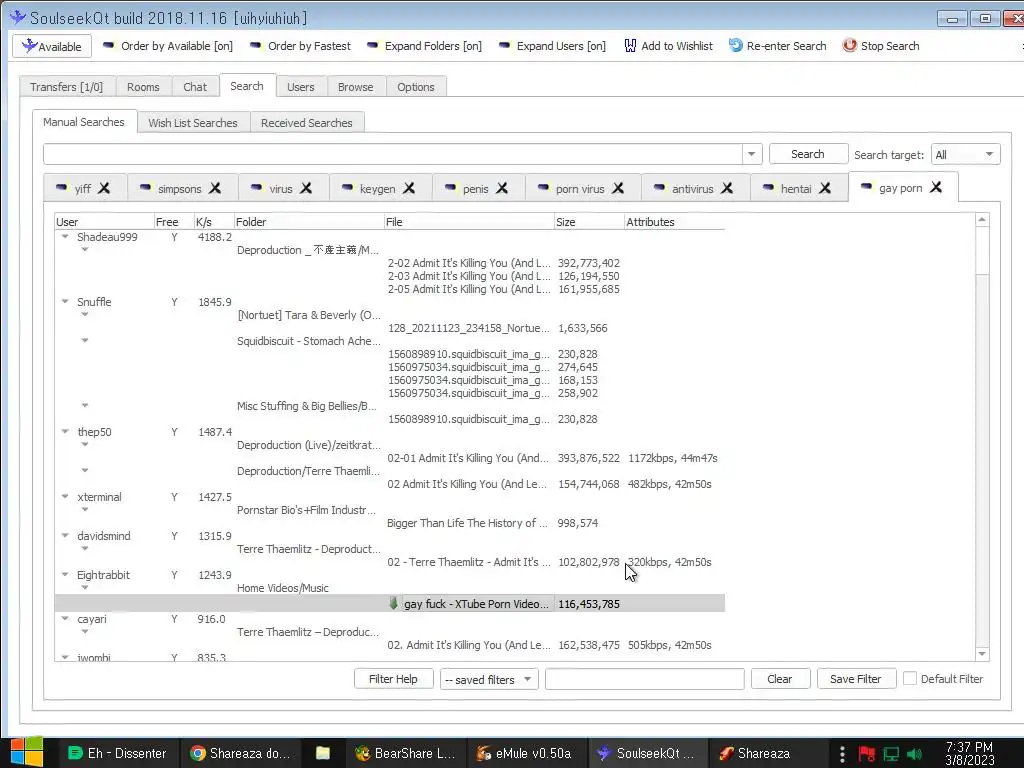The height and width of the screenshot is (768, 1024).
Task: Collapse the xterminal user row
Action: [65, 497]
